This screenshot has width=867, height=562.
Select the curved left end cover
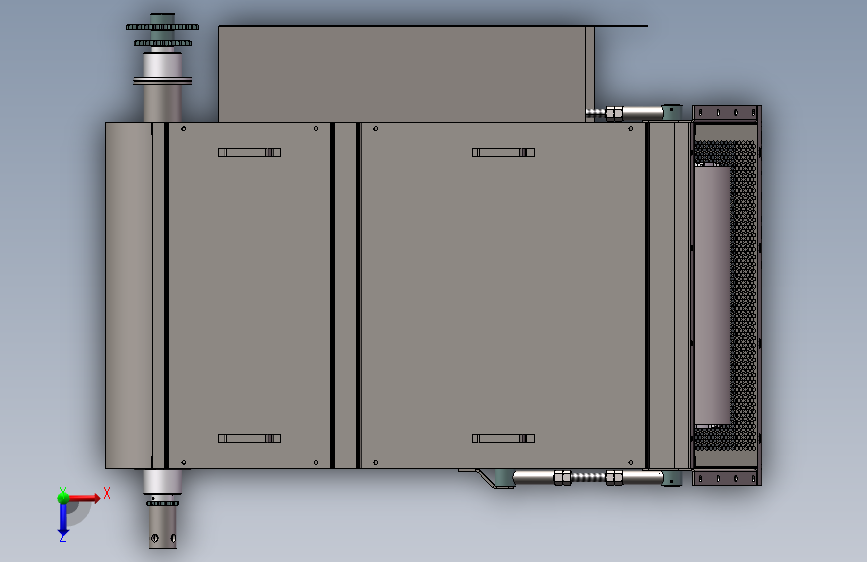click(128, 295)
